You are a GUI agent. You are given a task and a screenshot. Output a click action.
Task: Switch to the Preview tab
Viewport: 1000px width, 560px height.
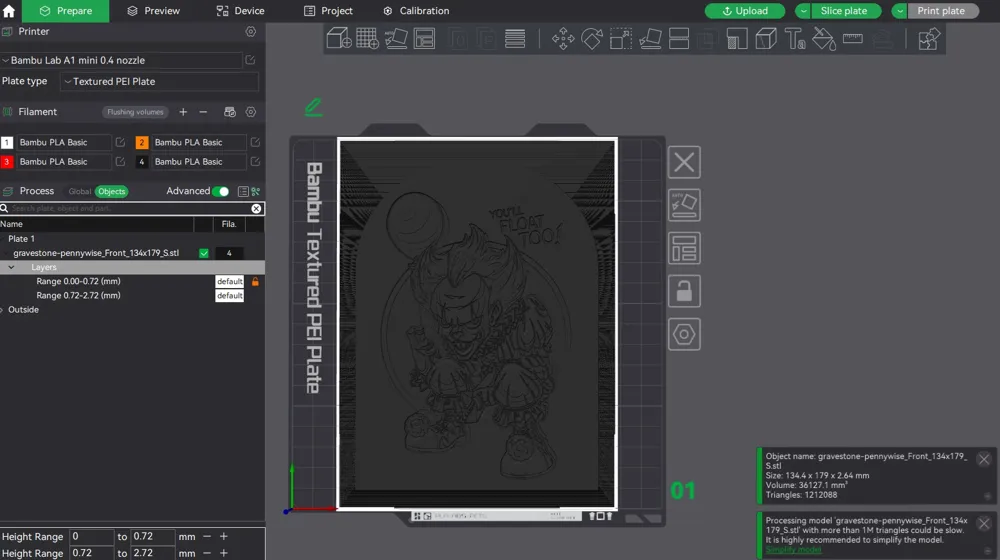click(153, 11)
